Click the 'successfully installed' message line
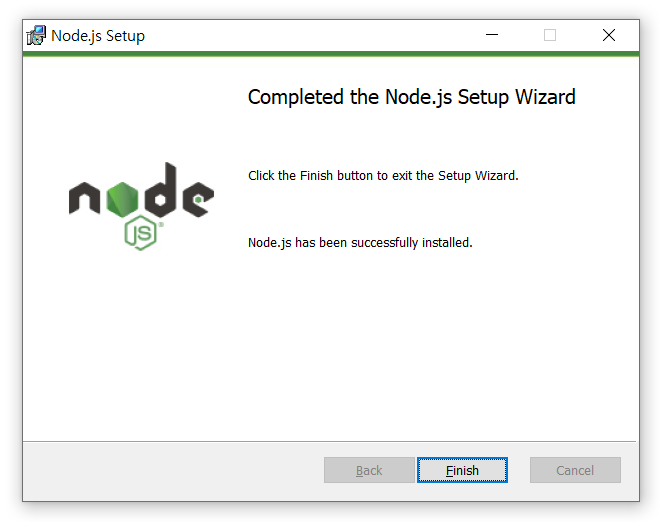The image size is (667, 522). click(360, 242)
